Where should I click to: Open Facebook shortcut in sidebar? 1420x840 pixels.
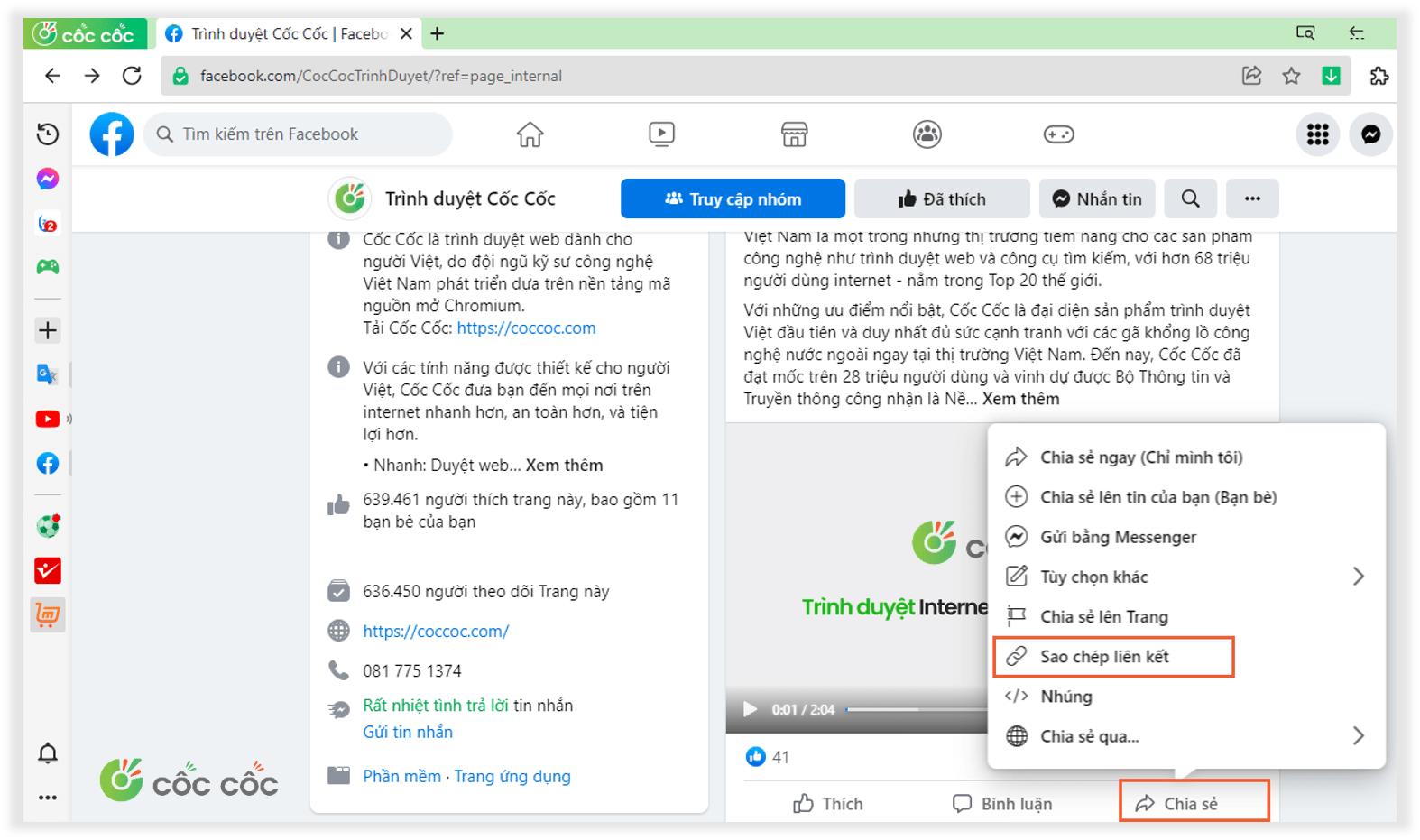coord(48,463)
